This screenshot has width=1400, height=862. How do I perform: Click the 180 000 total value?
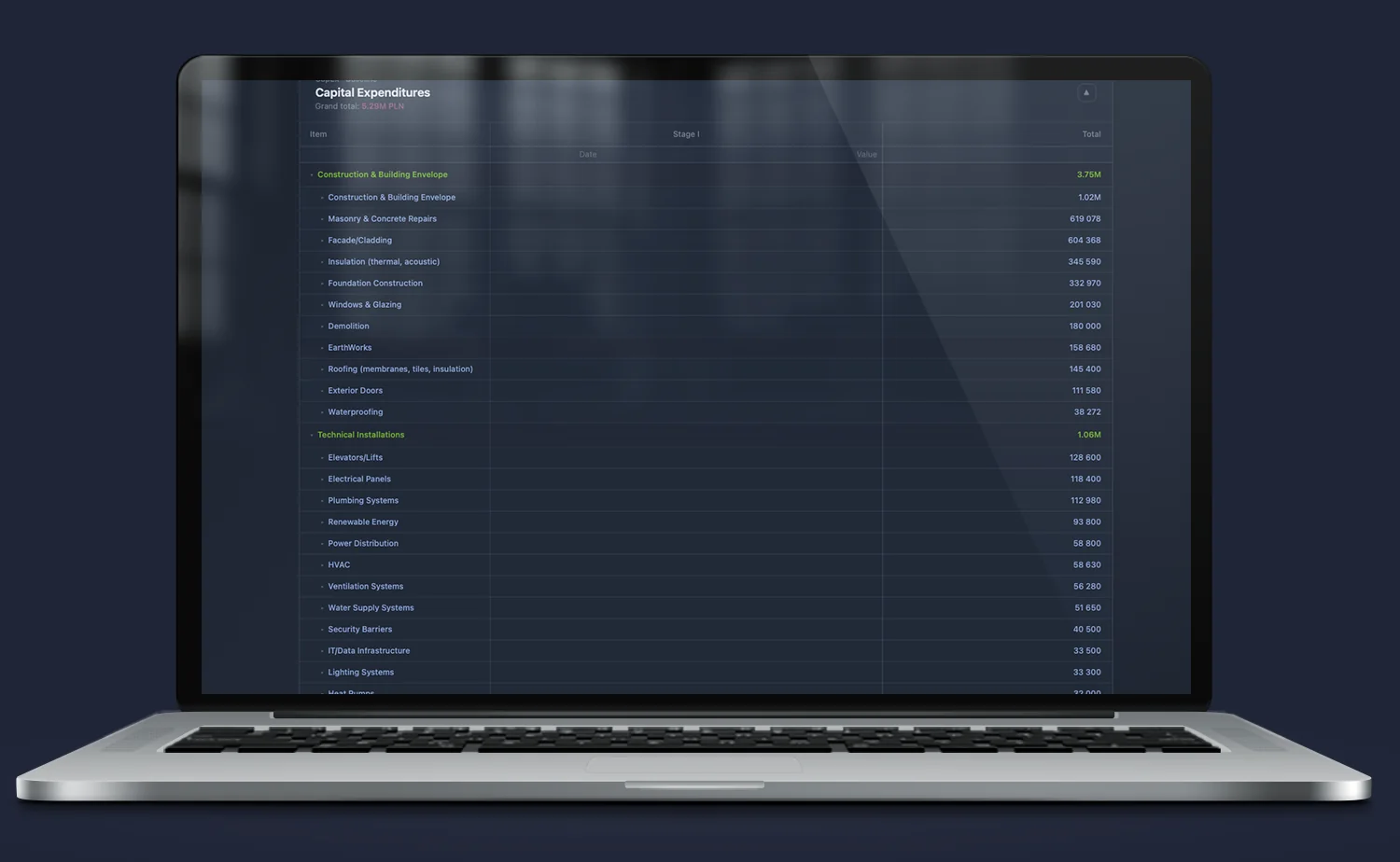(x=1085, y=327)
